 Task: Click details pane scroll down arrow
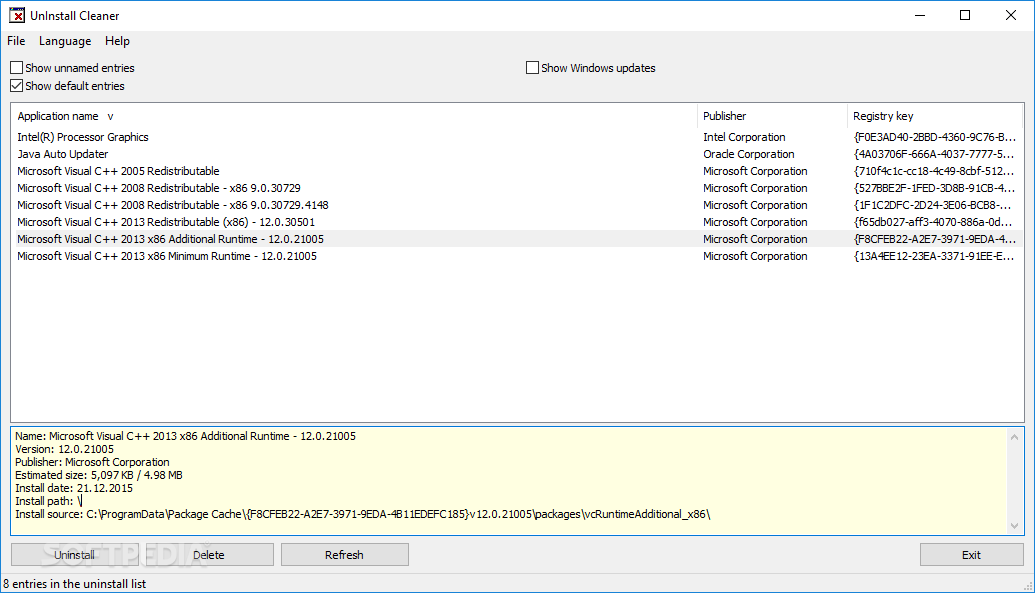pos(1015,526)
